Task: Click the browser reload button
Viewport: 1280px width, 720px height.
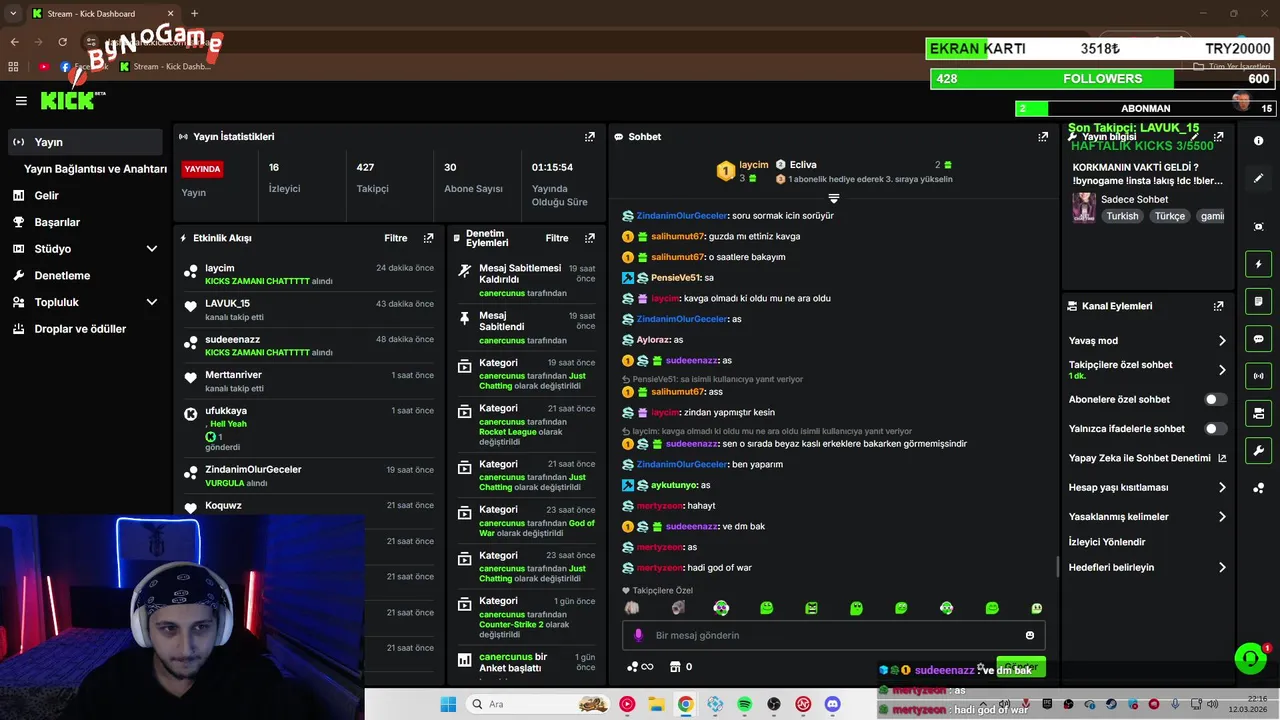Action: [62, 42]
